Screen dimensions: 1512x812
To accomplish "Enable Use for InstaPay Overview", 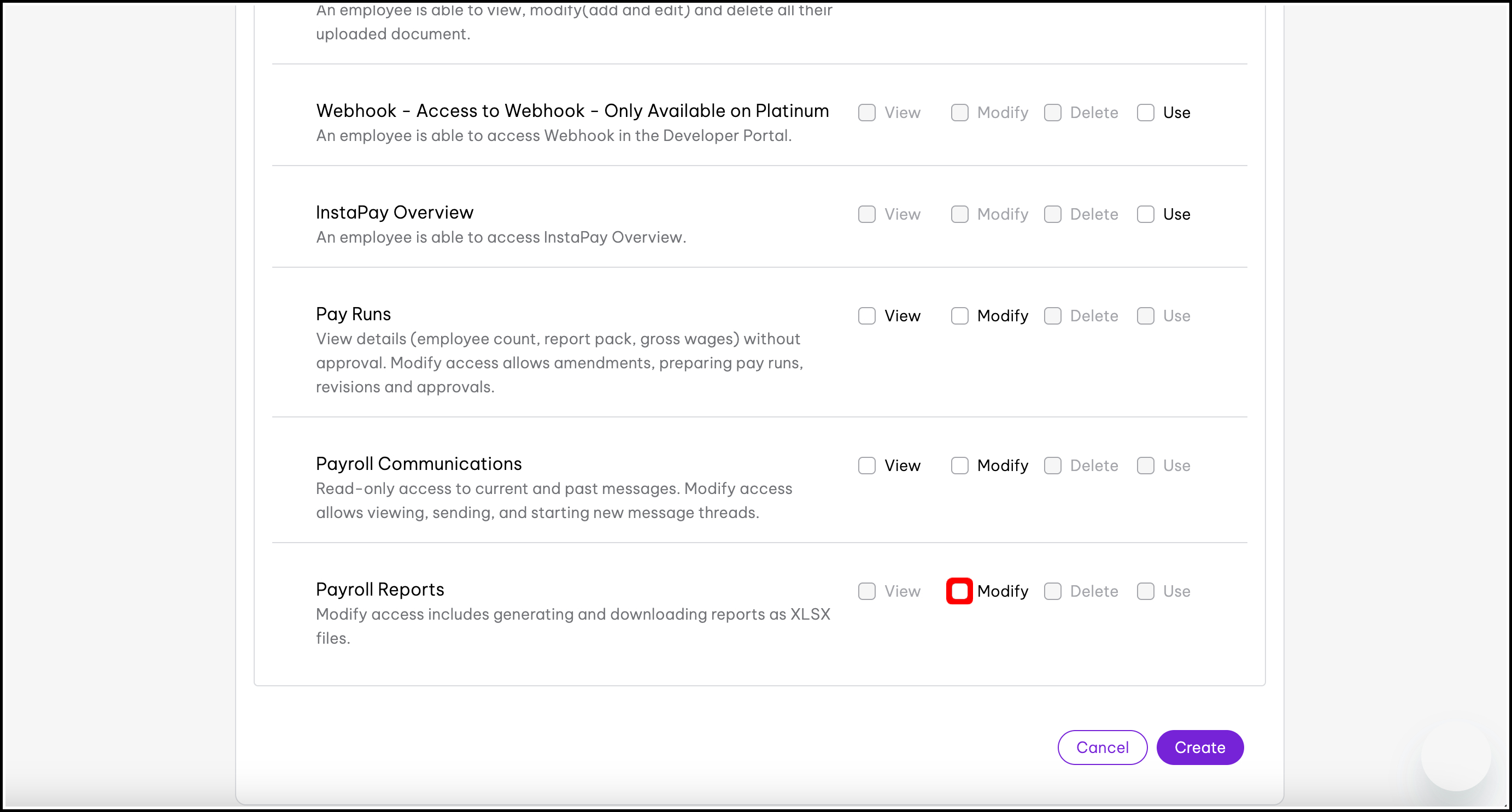I will [1145, 214].
